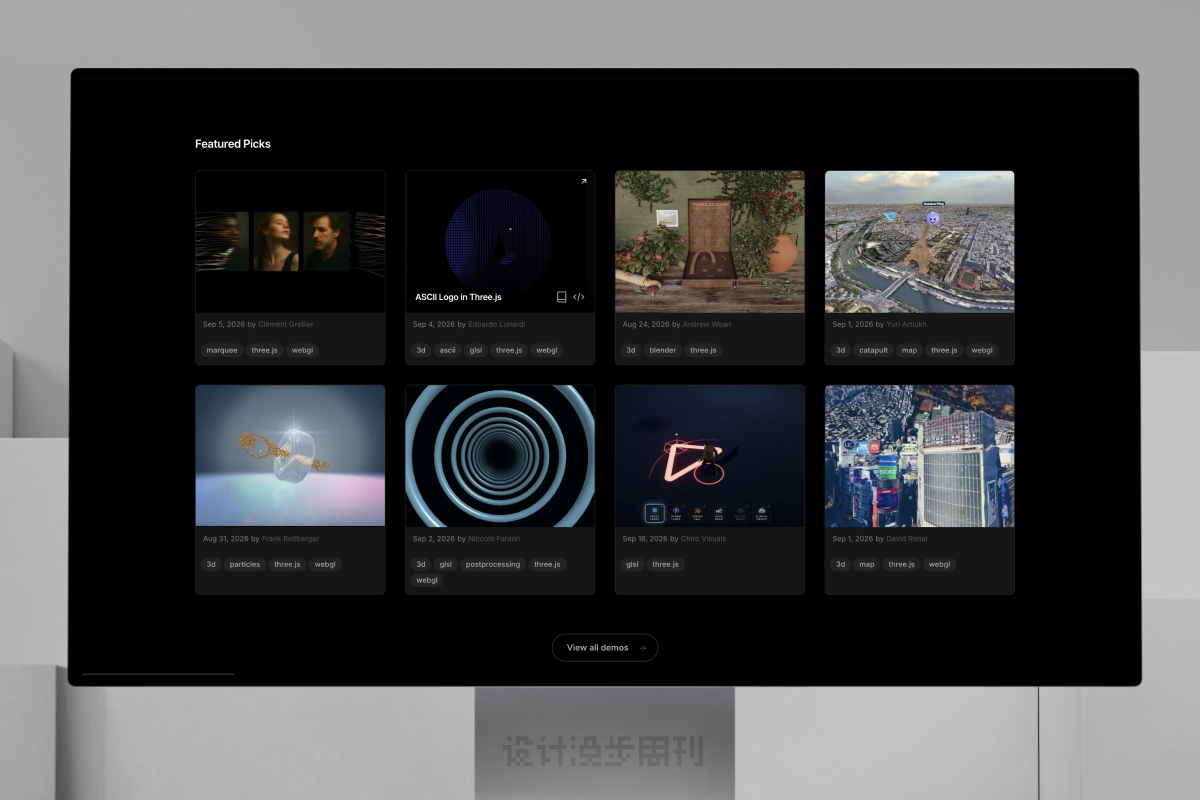Image resolution: width=1200 pixels, height=800 pixels.
Task: Click the 'Aug 31, 2026' date text
Action: [226, 538]
